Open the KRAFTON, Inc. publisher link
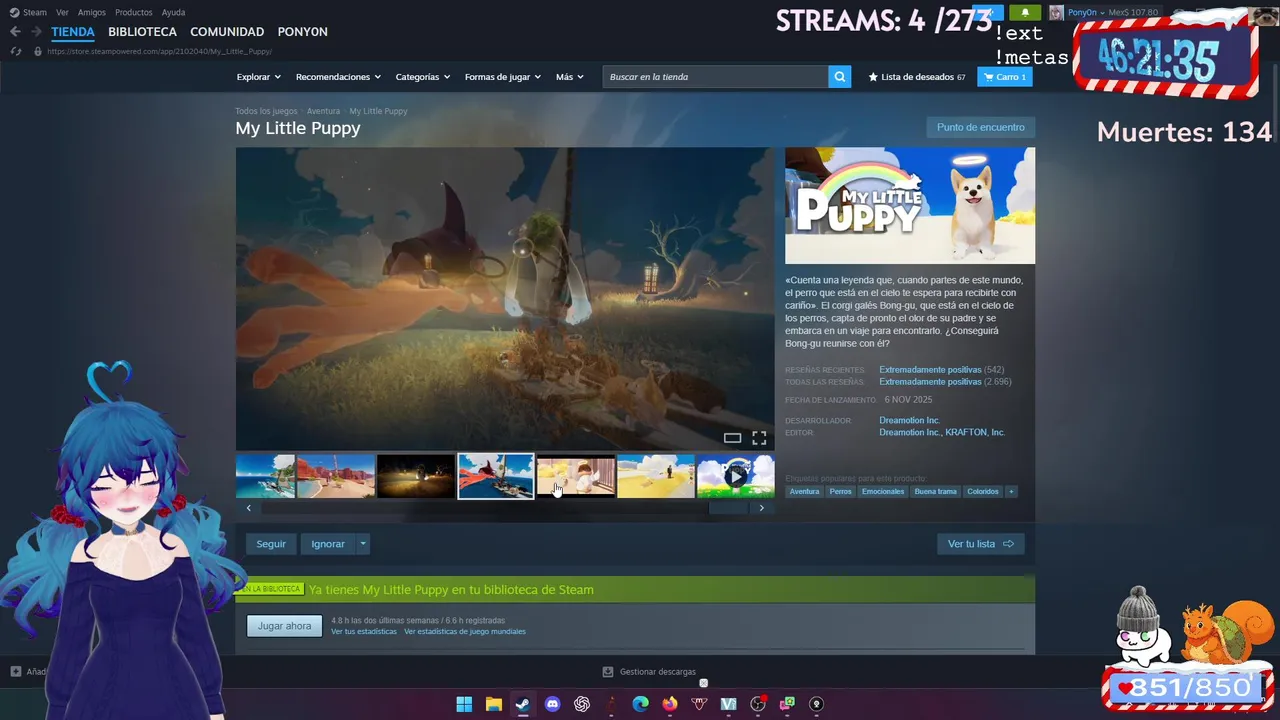This screenshot has width=1280, height=720. 975,433
